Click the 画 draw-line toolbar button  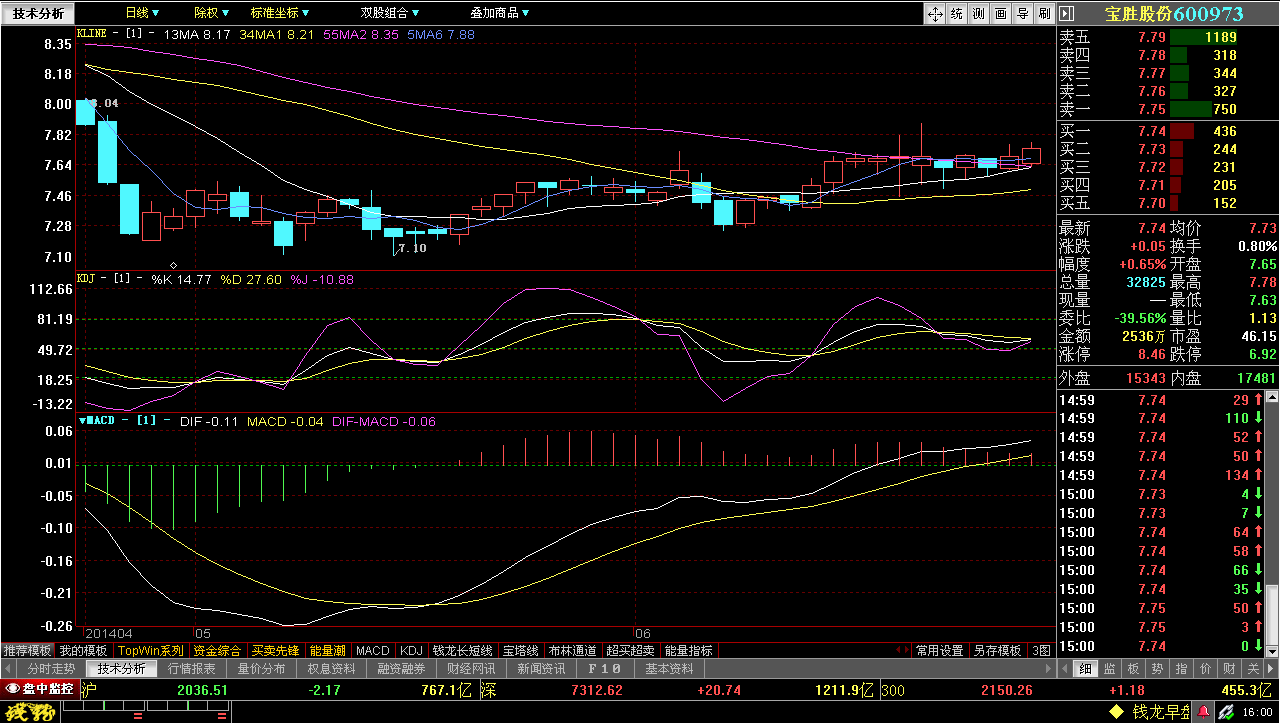[x=1000, y=13]
